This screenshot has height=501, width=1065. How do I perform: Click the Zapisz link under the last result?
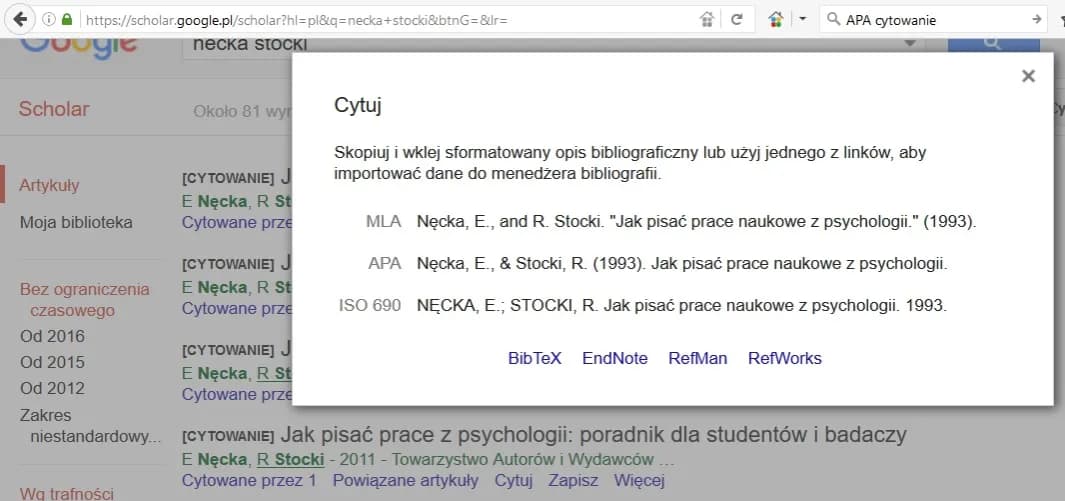[x=574, y=481]
